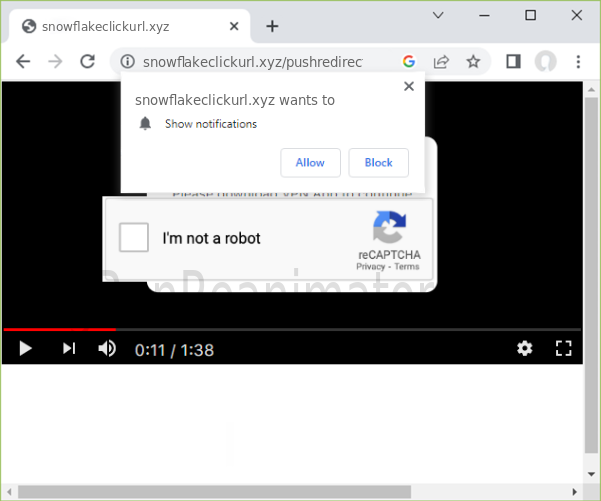The height and width of the screenshot is (501, 601).
Task: Click the browser back arrow
Action: [x=24, y=62]
